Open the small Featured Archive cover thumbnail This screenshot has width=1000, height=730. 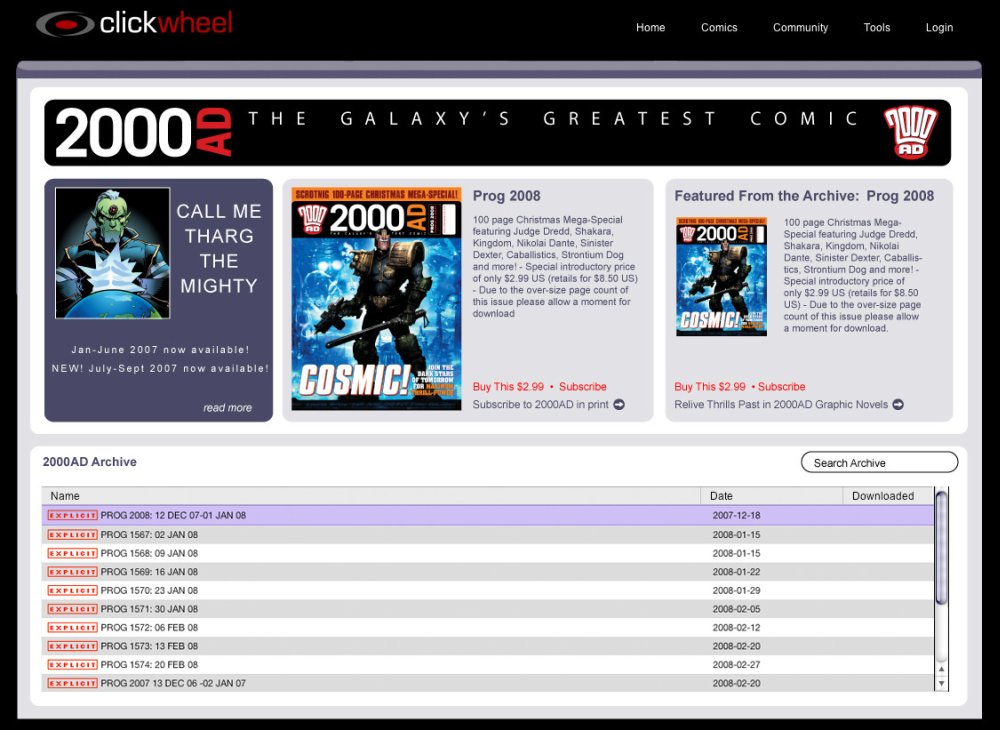coord(721,276)
